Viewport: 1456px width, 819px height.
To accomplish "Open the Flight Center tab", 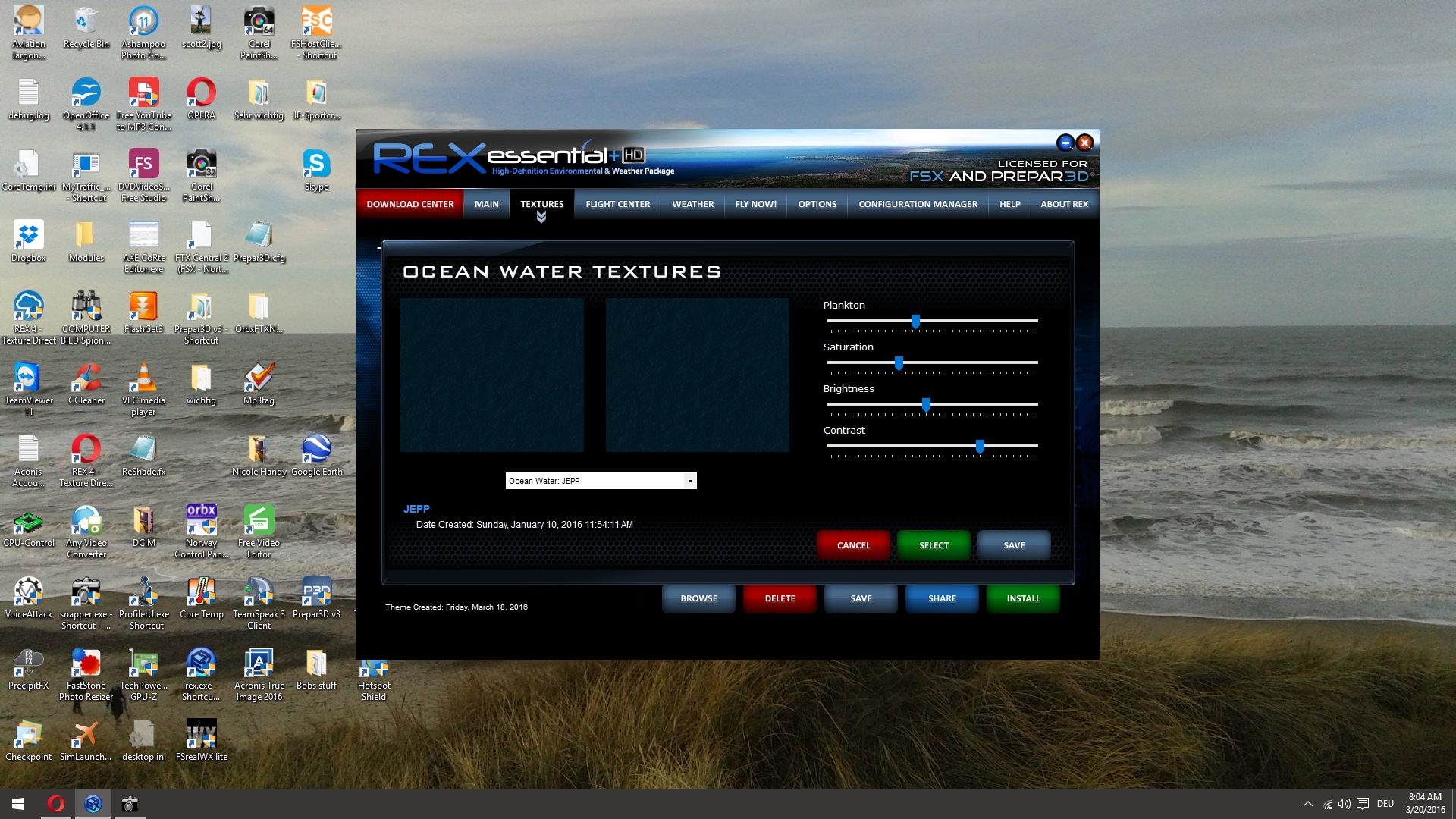I will 618,204.
